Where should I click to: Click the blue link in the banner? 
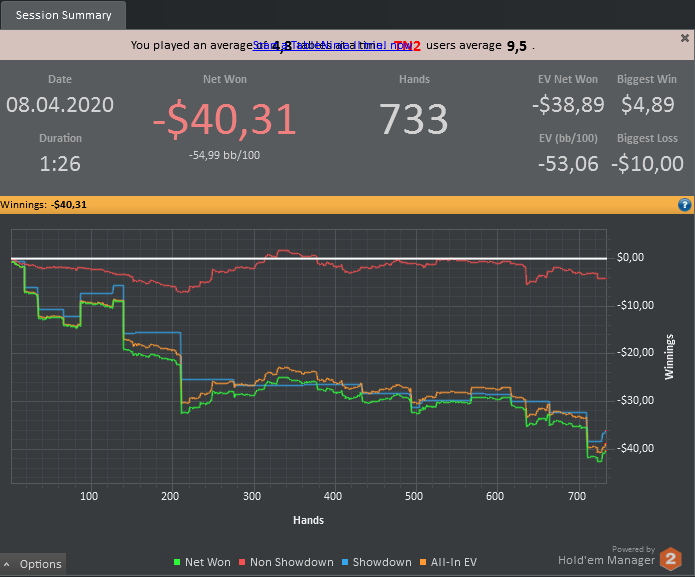point(332,45)
